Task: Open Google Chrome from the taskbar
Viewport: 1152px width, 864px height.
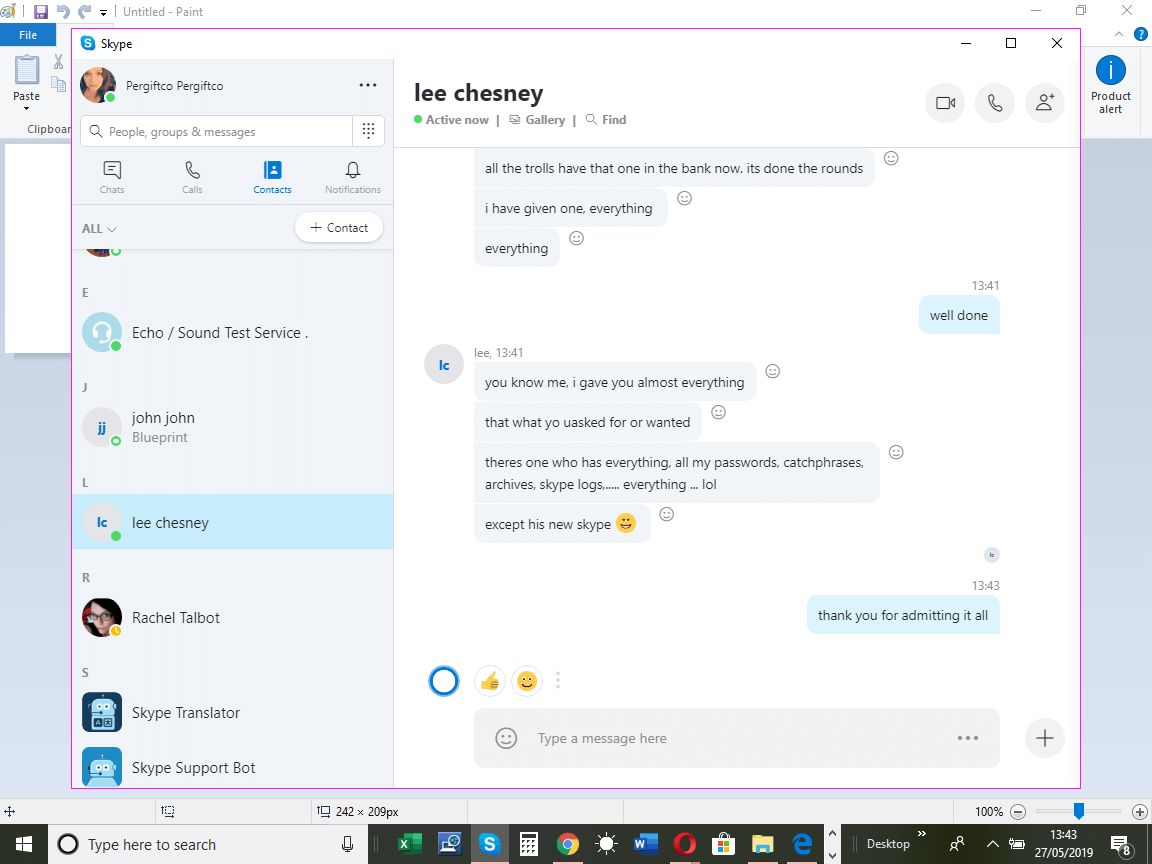Action: click(x=566, y=844)
